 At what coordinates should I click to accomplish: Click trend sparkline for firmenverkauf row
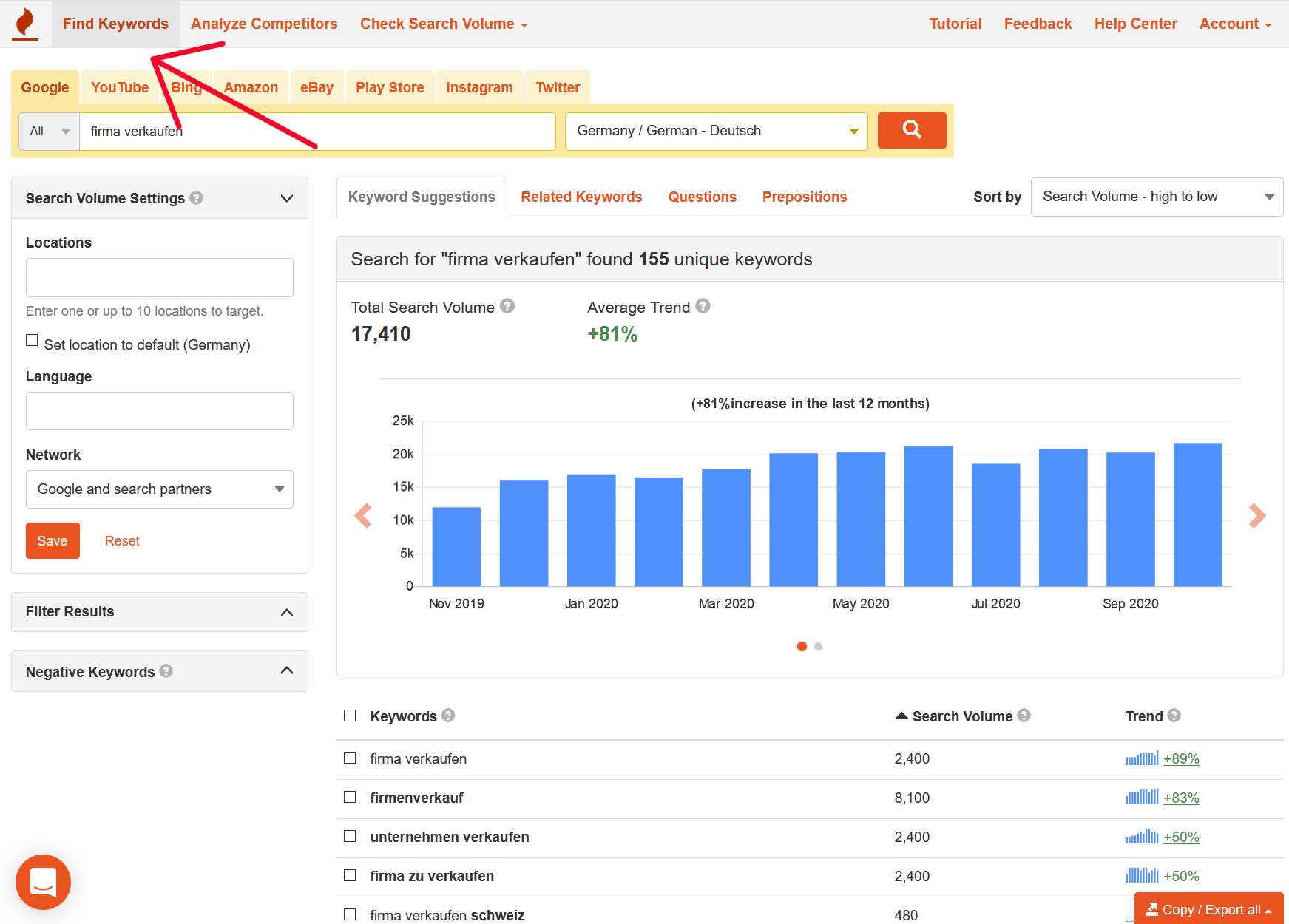point(1142,798)
